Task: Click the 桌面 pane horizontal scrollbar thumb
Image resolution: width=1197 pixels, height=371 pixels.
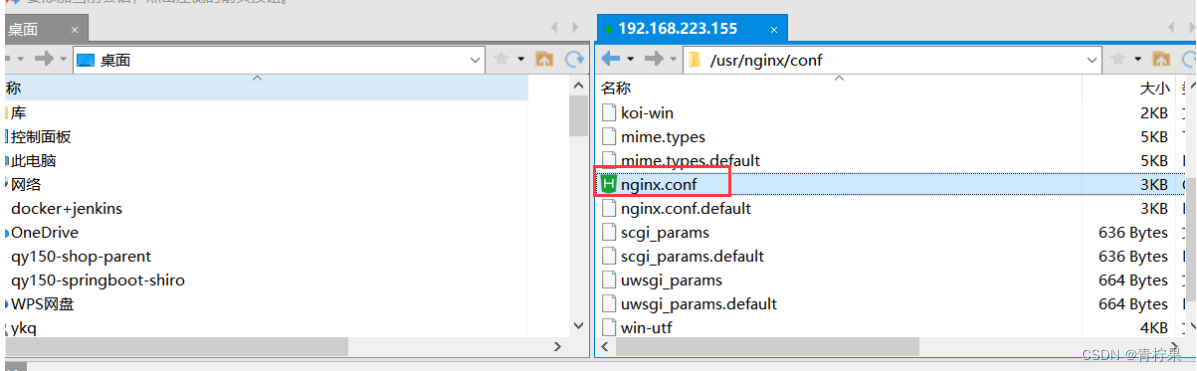Action: click(177, 346)
